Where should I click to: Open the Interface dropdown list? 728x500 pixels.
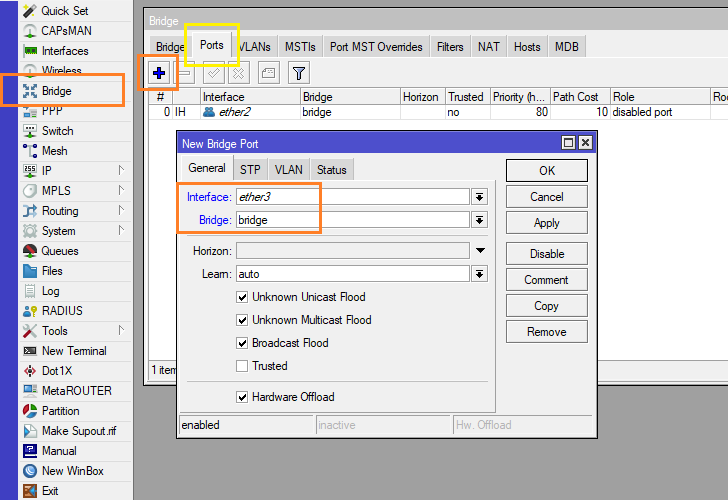[479, 197]
